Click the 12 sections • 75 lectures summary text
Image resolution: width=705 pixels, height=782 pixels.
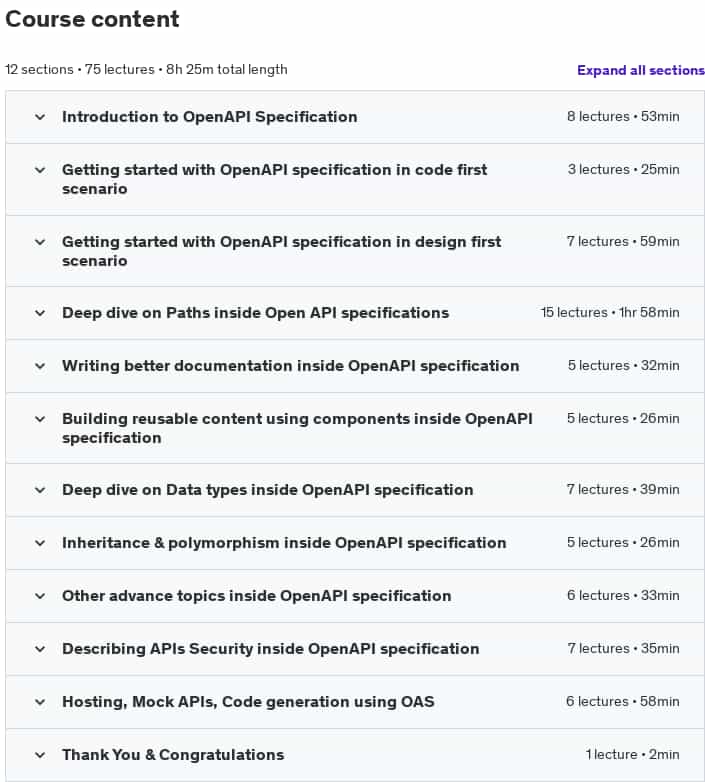tap(146, 69)
